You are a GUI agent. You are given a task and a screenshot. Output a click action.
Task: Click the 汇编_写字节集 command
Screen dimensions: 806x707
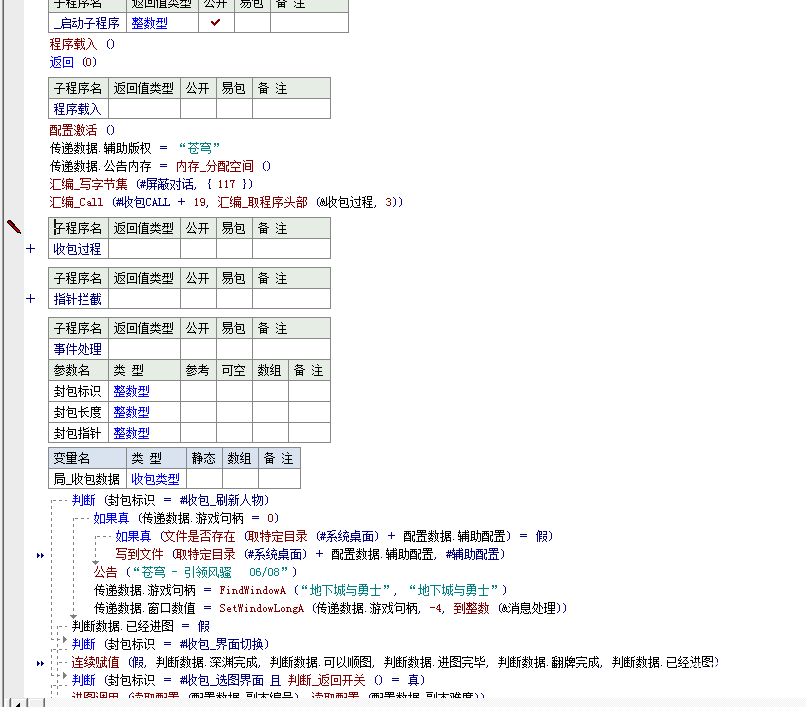coord(88,184)
